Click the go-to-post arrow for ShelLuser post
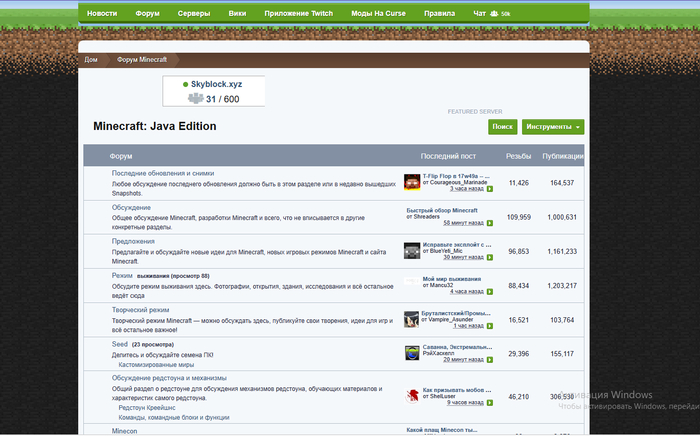Image resolution: width=700 pixels, height=436 pixels. pyautogui.click(x=490, y=403)
